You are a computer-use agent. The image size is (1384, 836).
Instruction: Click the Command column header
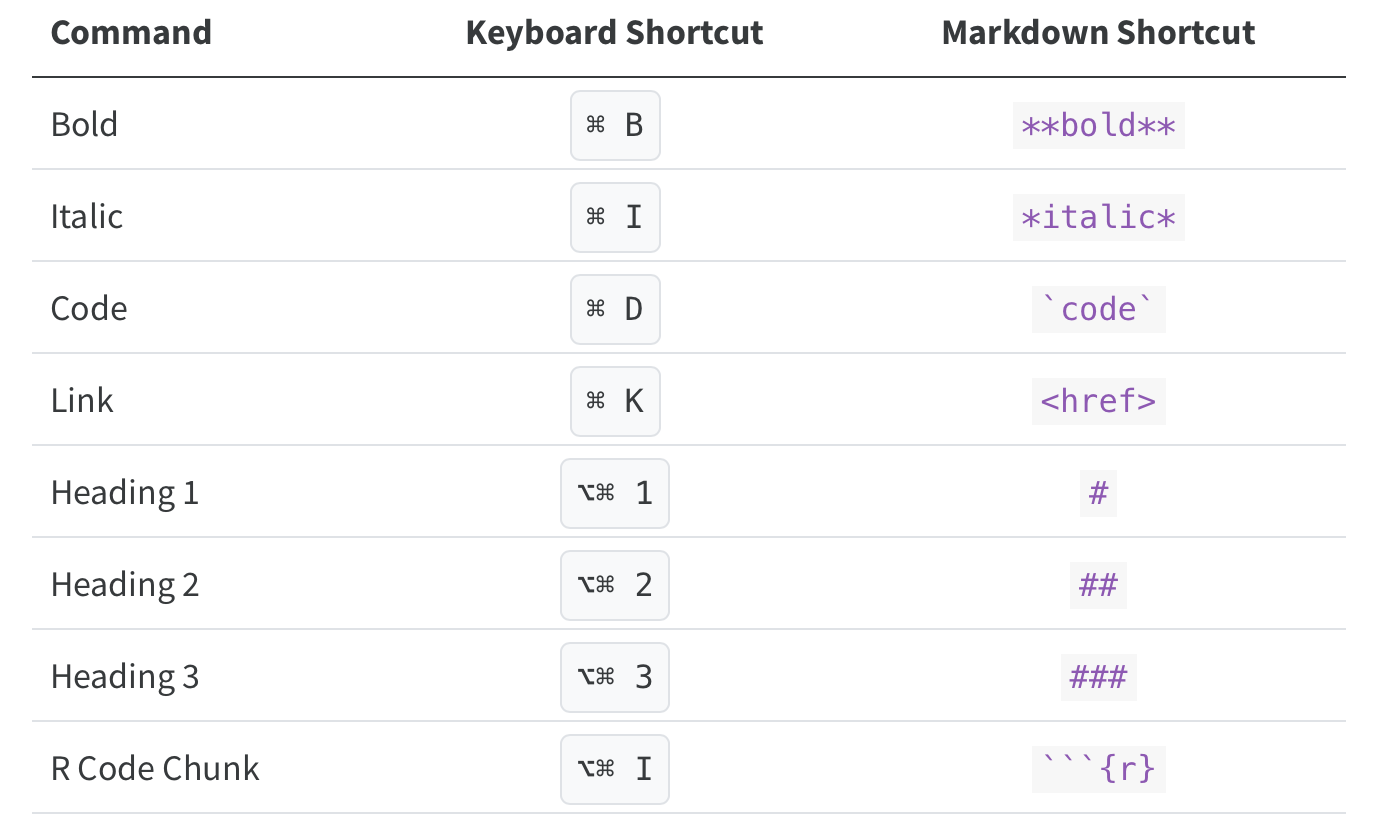coord(131,33)
